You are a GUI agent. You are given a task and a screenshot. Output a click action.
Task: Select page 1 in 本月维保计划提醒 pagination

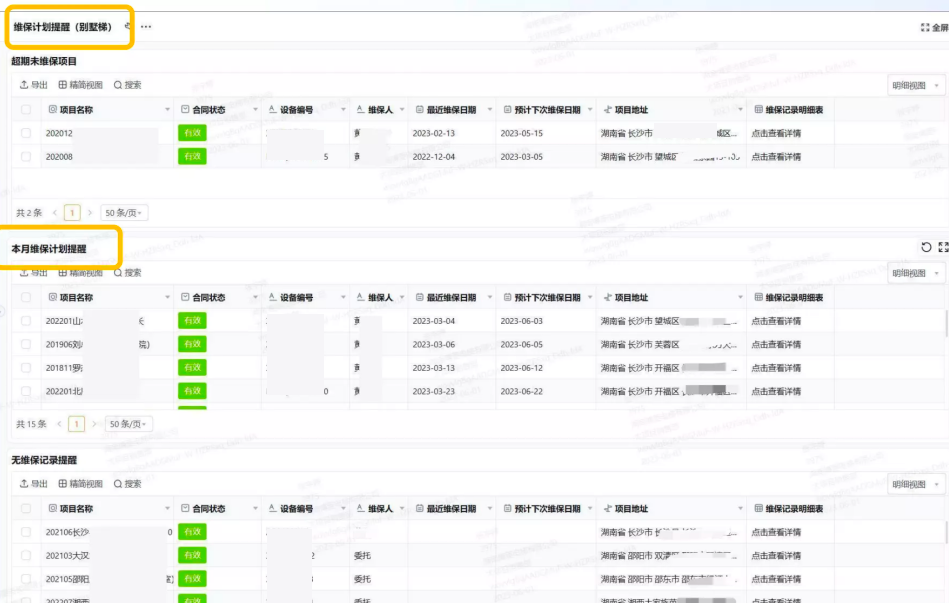[x=76, y=424]
